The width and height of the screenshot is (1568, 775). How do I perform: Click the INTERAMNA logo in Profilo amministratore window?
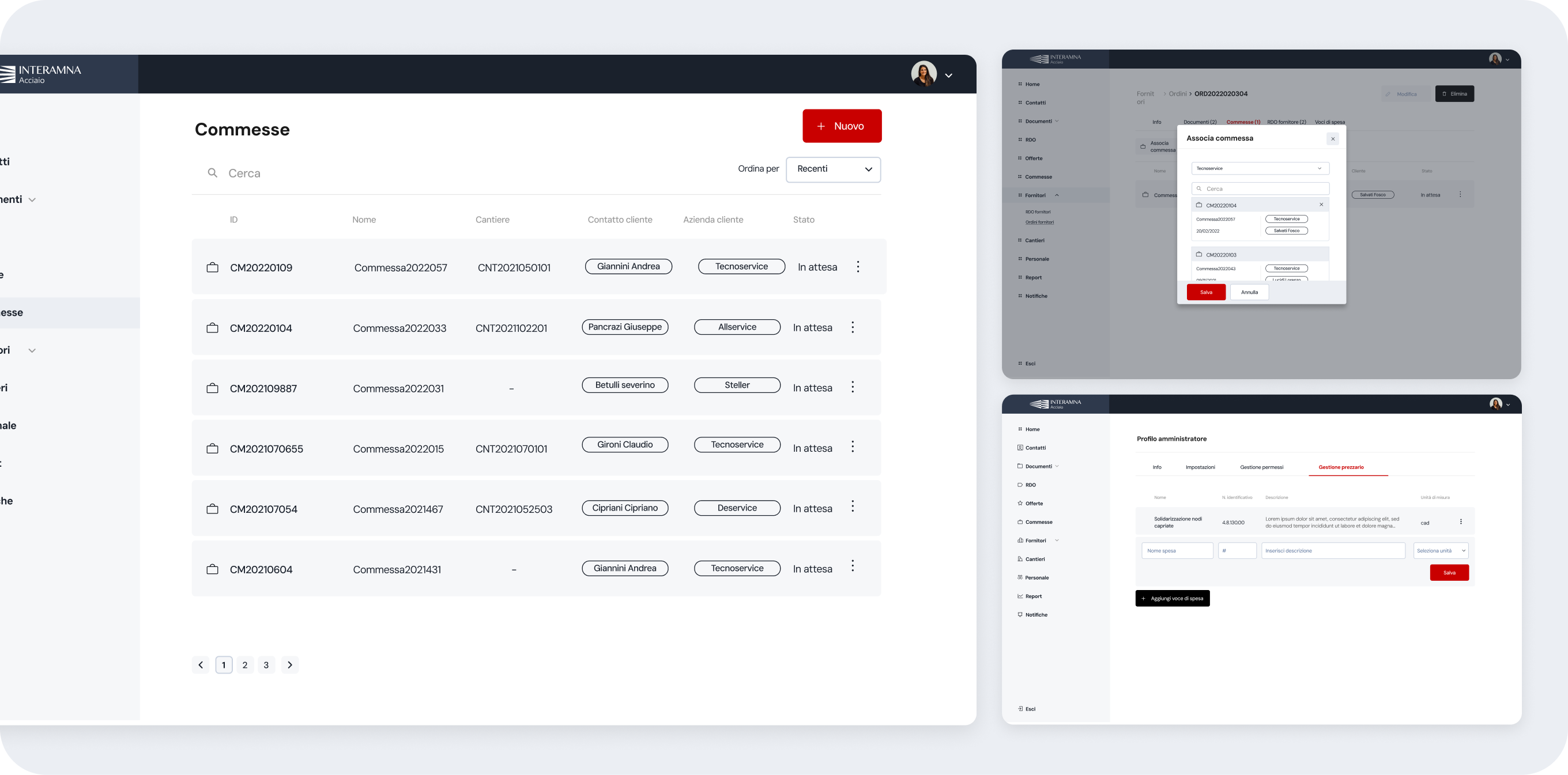[x=1056, y=404]
